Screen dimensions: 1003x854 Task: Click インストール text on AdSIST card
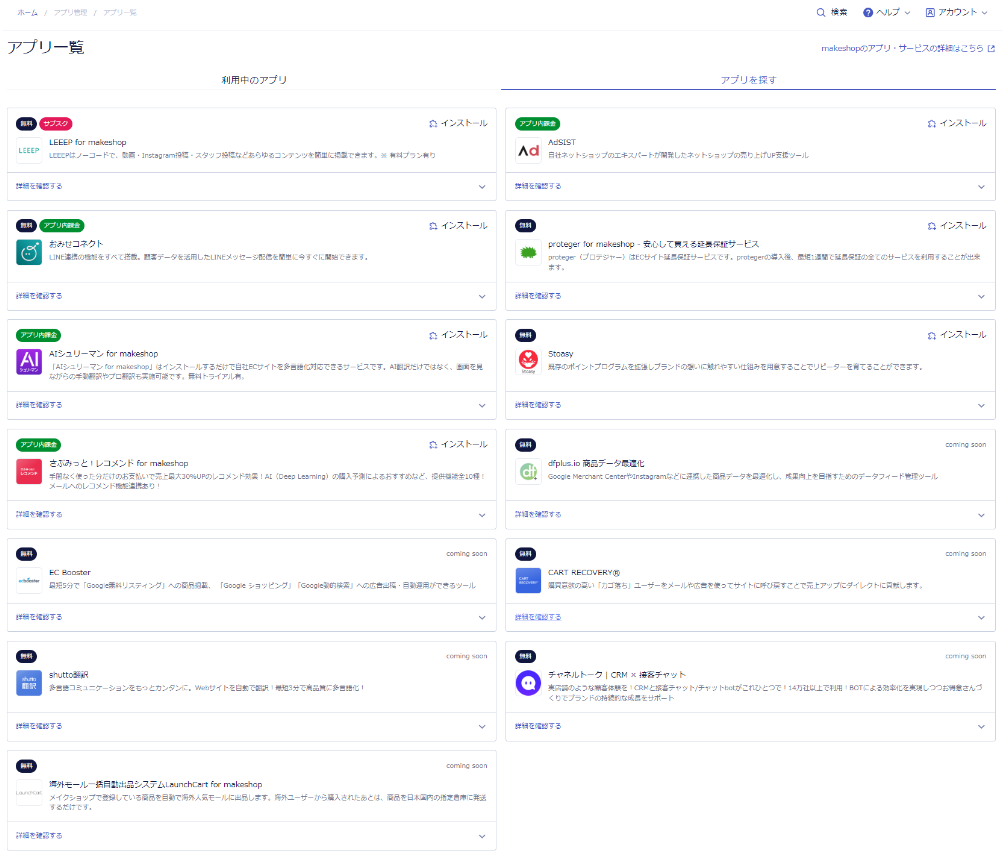[x=963, y=123]
